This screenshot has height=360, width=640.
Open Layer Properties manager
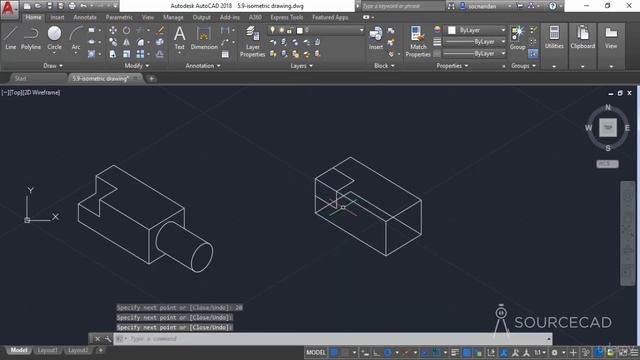253,41
